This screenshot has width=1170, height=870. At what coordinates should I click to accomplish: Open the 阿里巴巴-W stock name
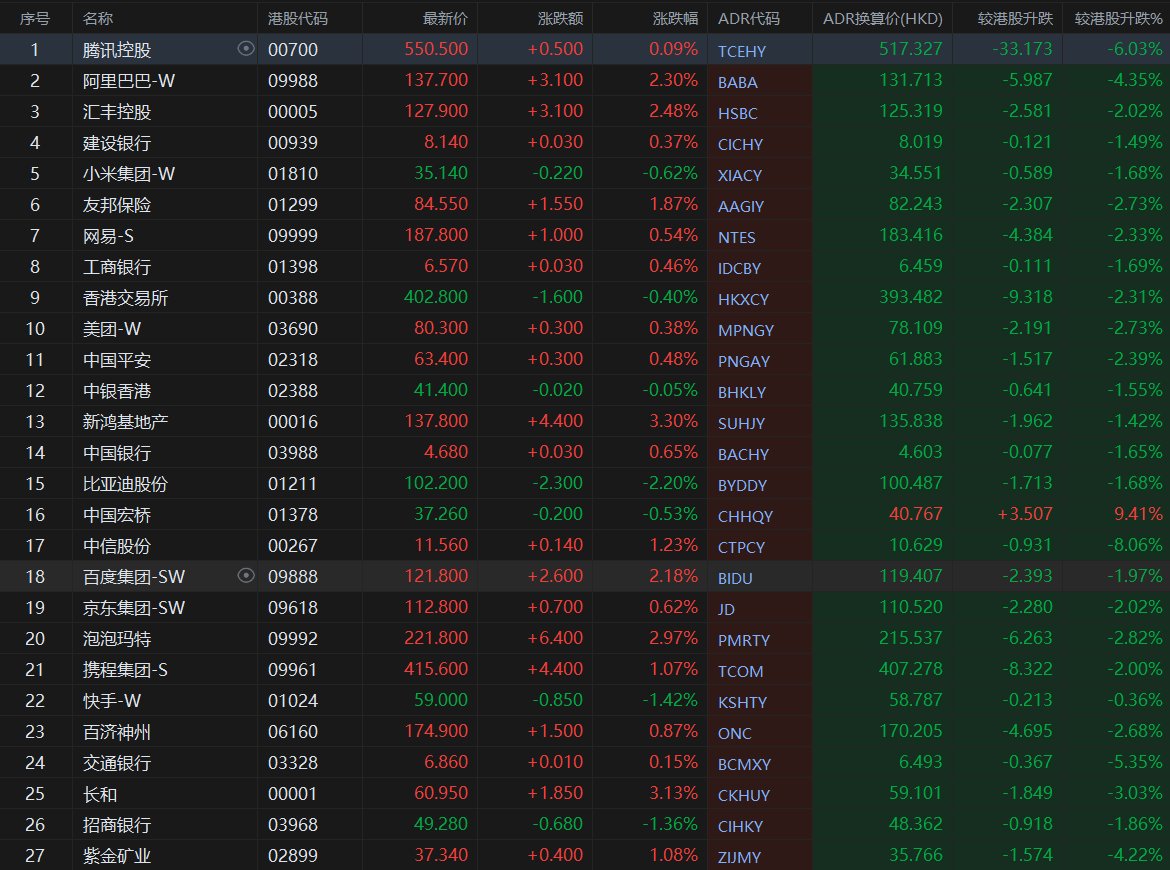[x=123, y=81]
